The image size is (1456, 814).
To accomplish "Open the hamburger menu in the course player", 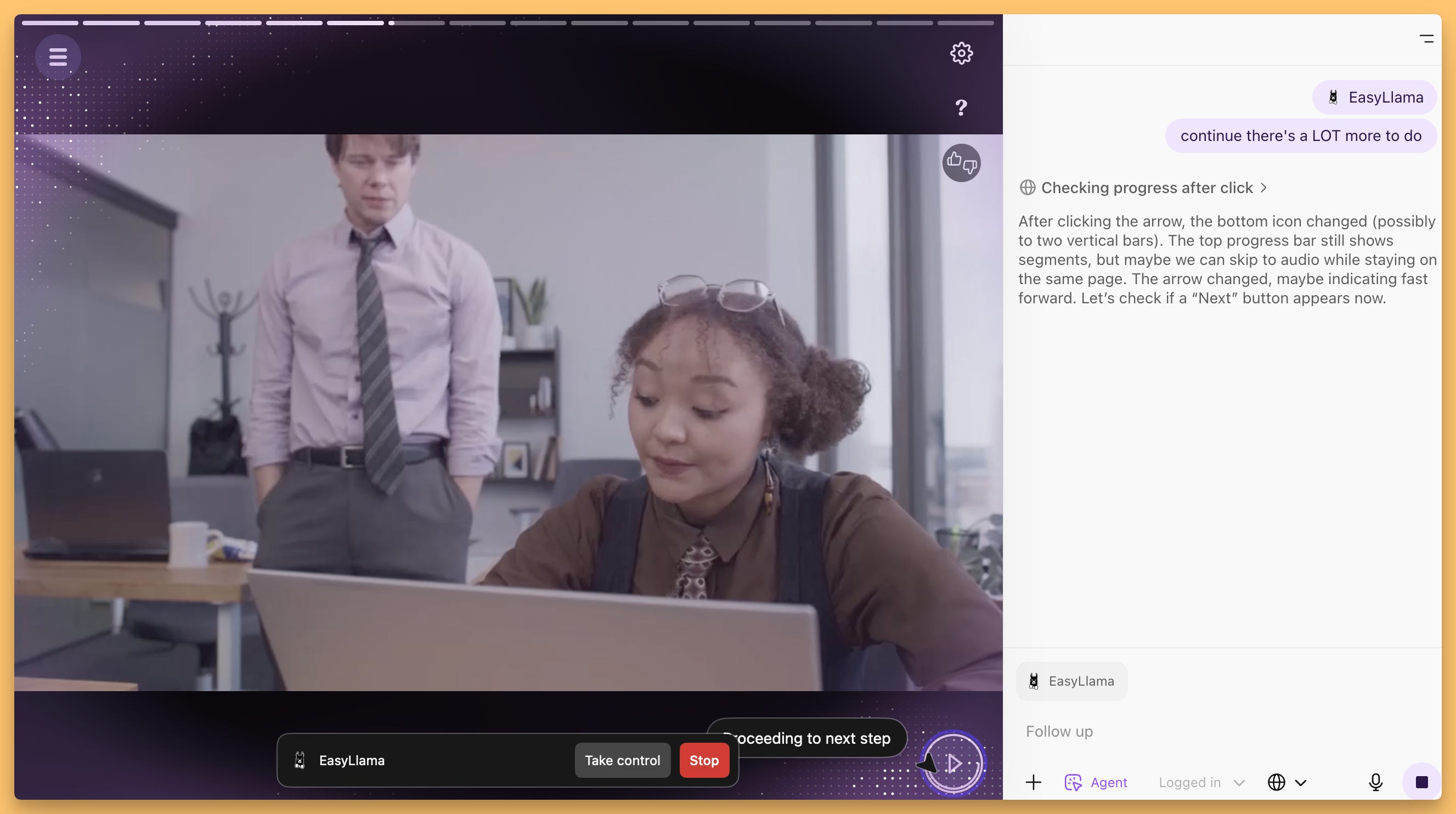I will tap(58, 56).
